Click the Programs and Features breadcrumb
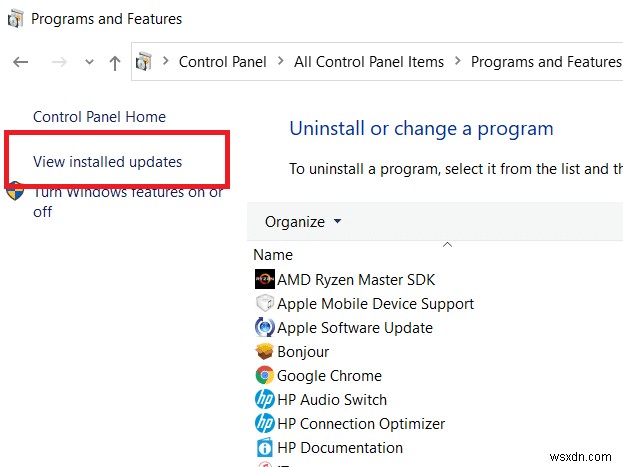 [545, 62]
